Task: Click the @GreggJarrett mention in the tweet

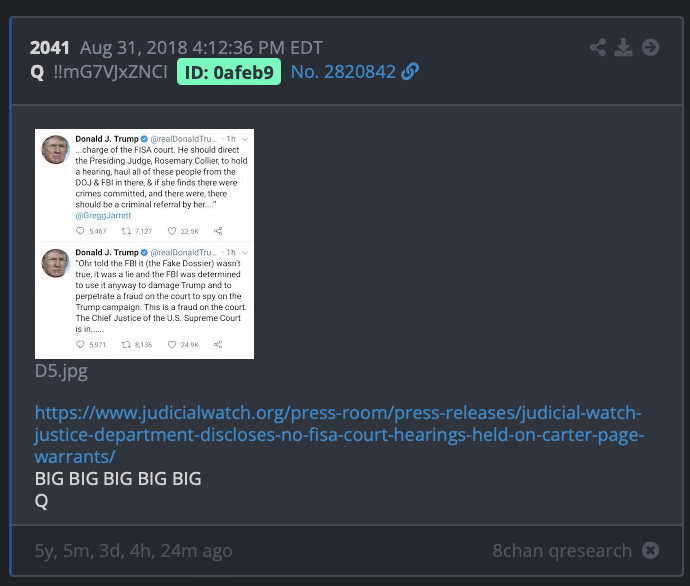Action: pyautogui.click(x=103, y=216)
